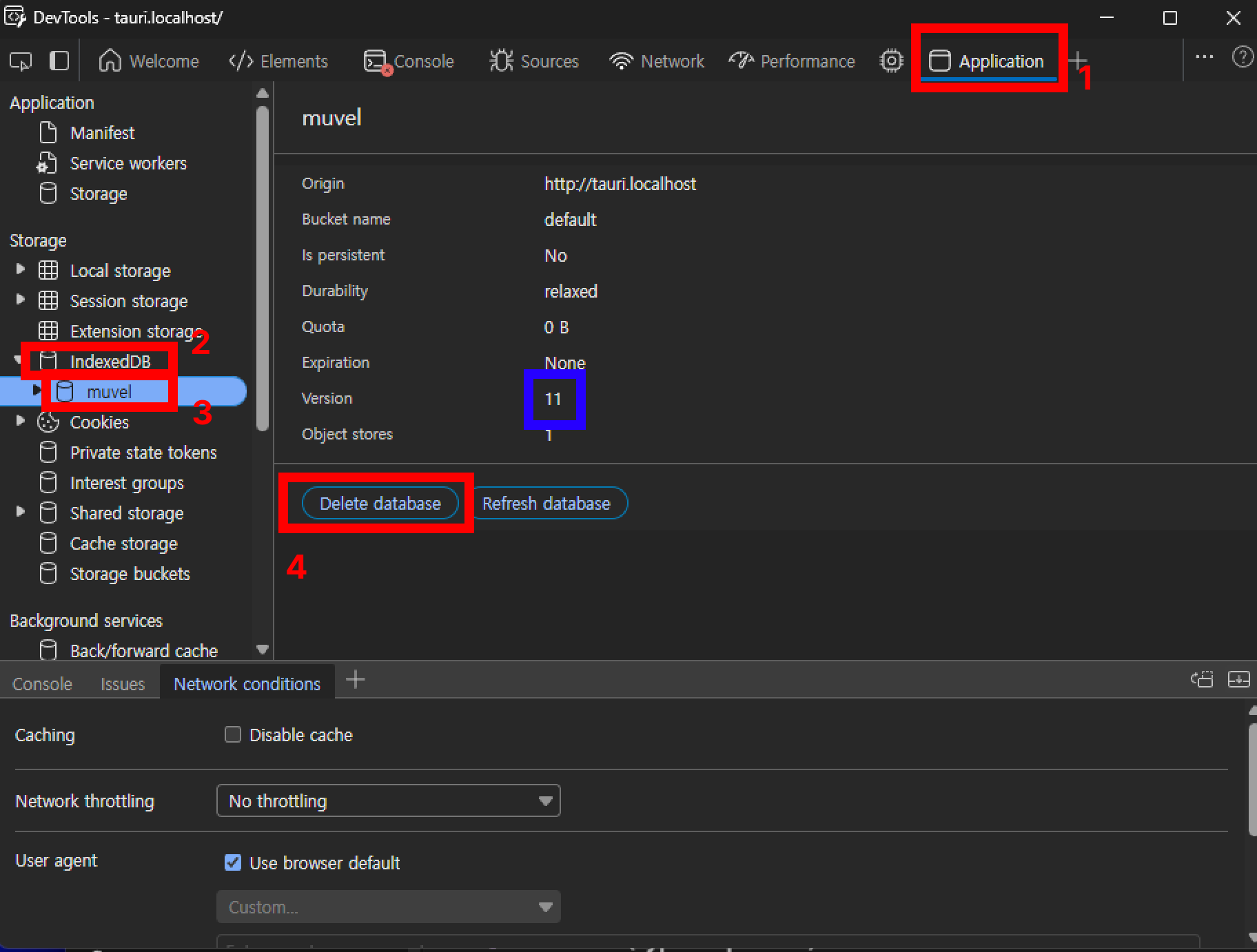Click the sidebar vertical scrollbar thumb
The width and height of the screenshot is (1257, 952).
pyautogui.click(x=262, y=269)
